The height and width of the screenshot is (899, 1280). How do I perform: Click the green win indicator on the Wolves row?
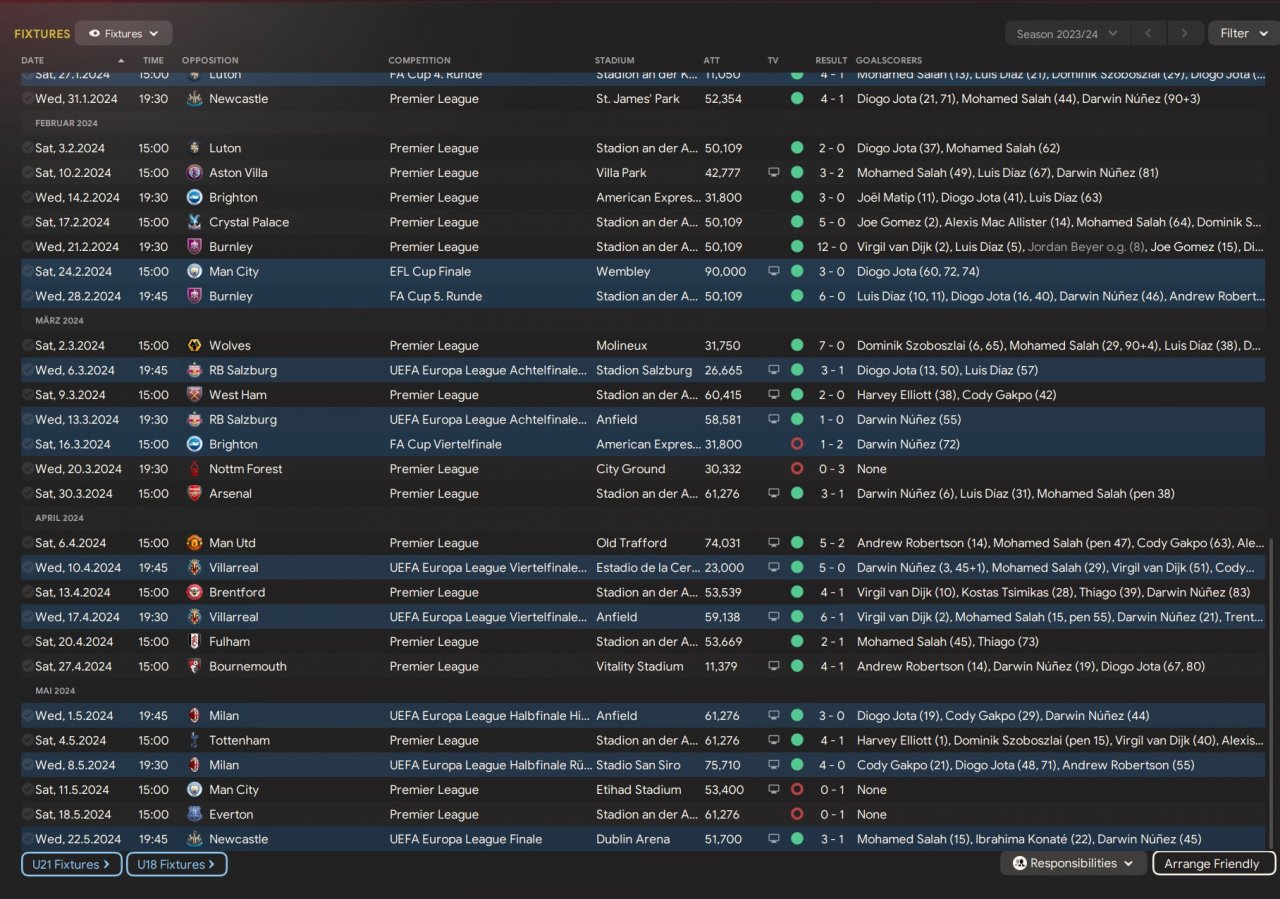pyautogui.click(x=797, y=346)
